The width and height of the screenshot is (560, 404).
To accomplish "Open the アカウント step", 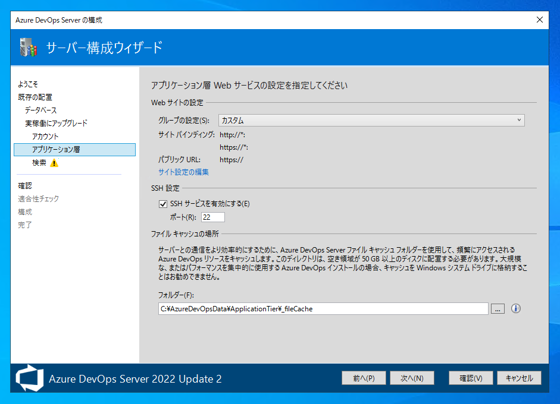I will click(x=45, y=136).
